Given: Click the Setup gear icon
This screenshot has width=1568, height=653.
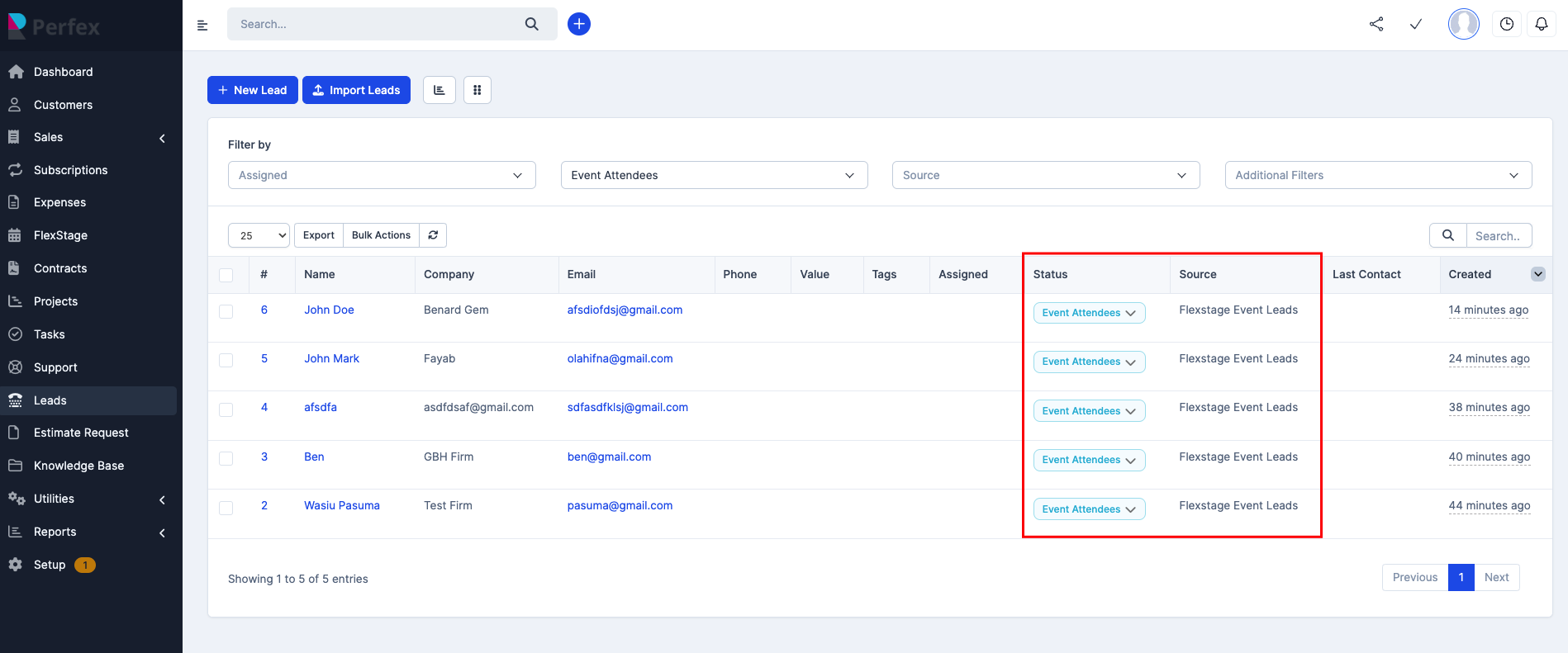Looking at the screenshot, I should pos(15,565).
